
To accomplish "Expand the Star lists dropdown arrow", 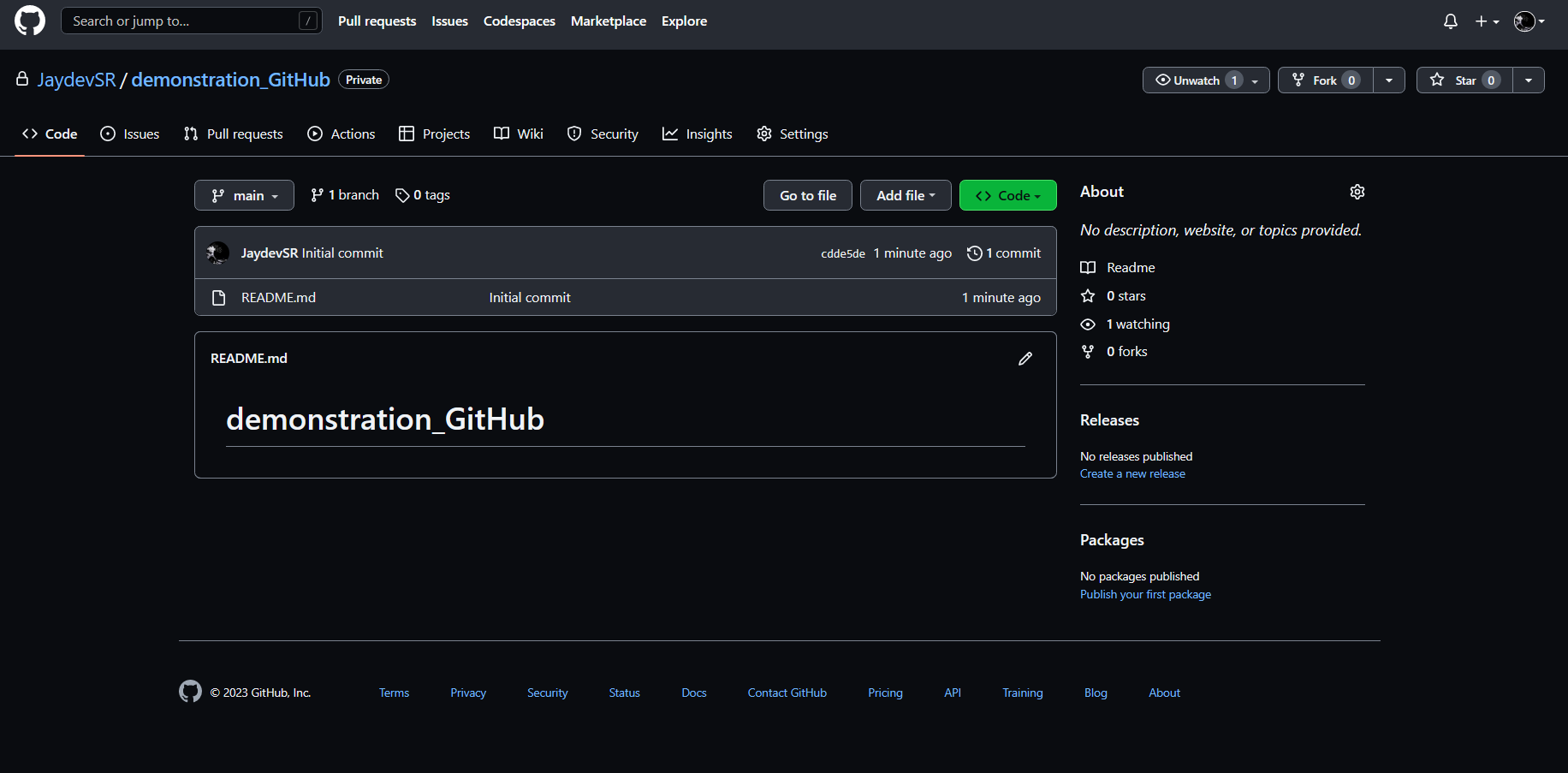I will [1529, 80].
